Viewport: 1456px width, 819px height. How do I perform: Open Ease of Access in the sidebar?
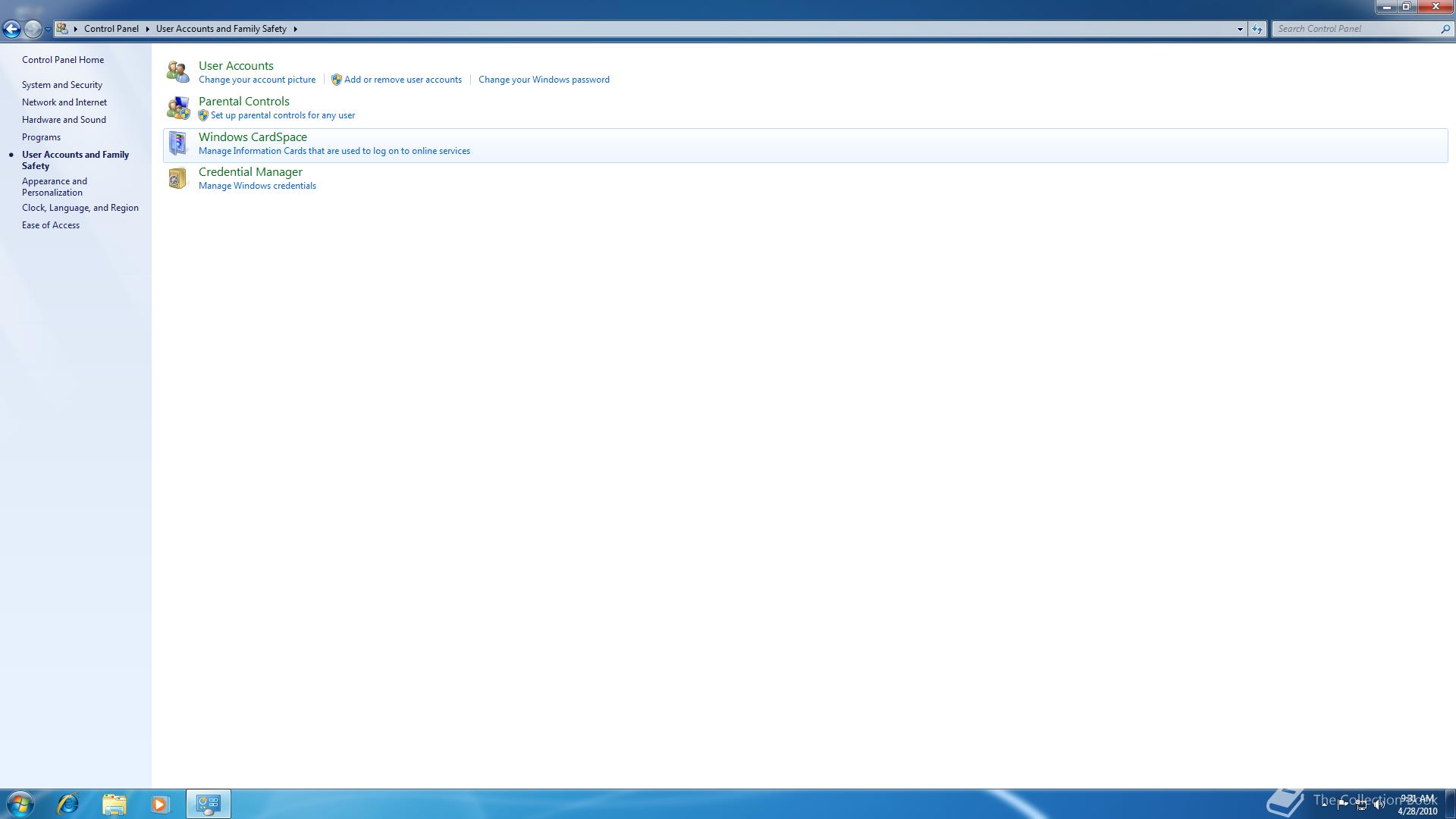[x=51, y=225]
